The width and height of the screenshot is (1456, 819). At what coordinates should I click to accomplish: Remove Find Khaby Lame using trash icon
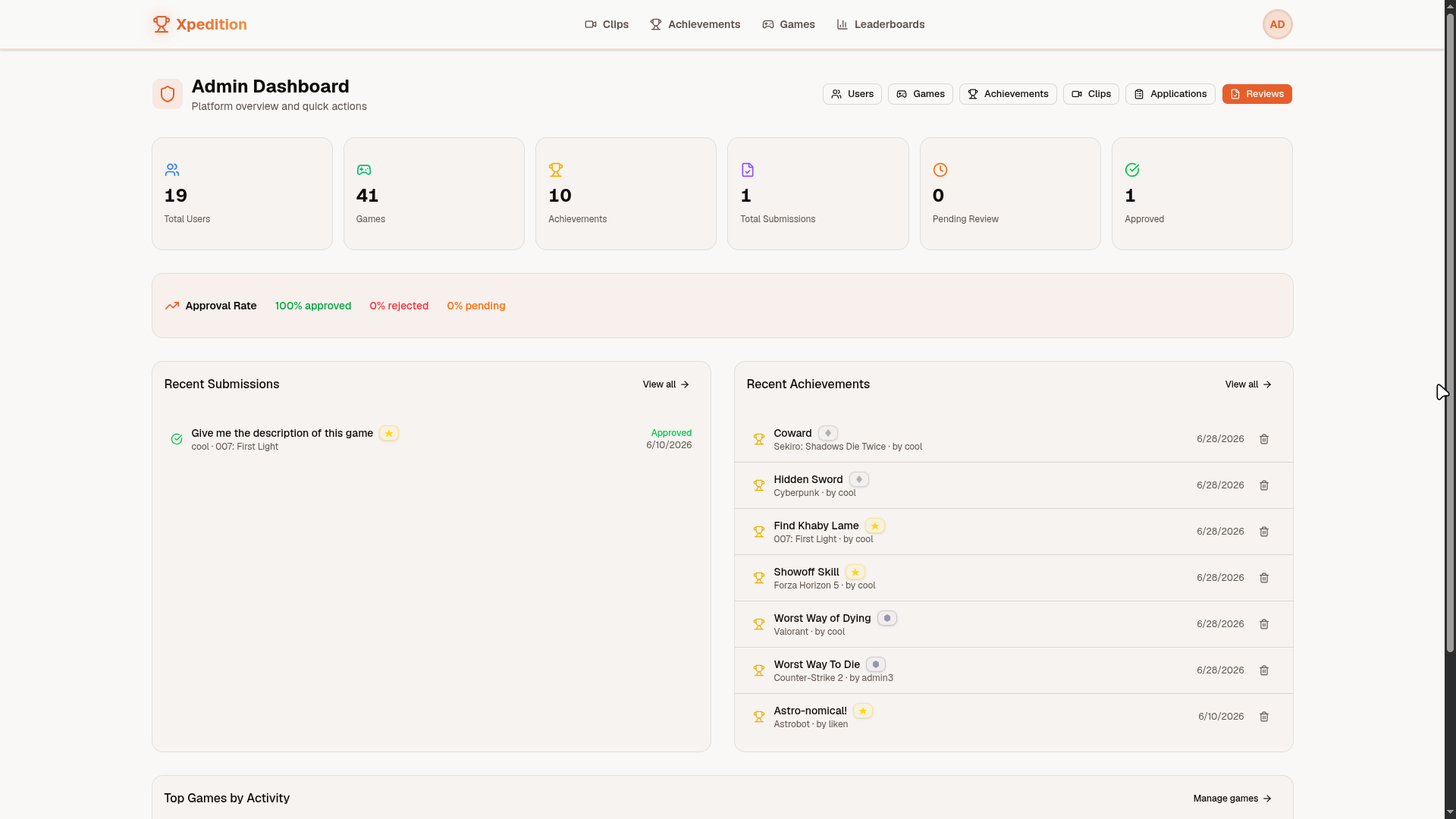(1264, 532)
